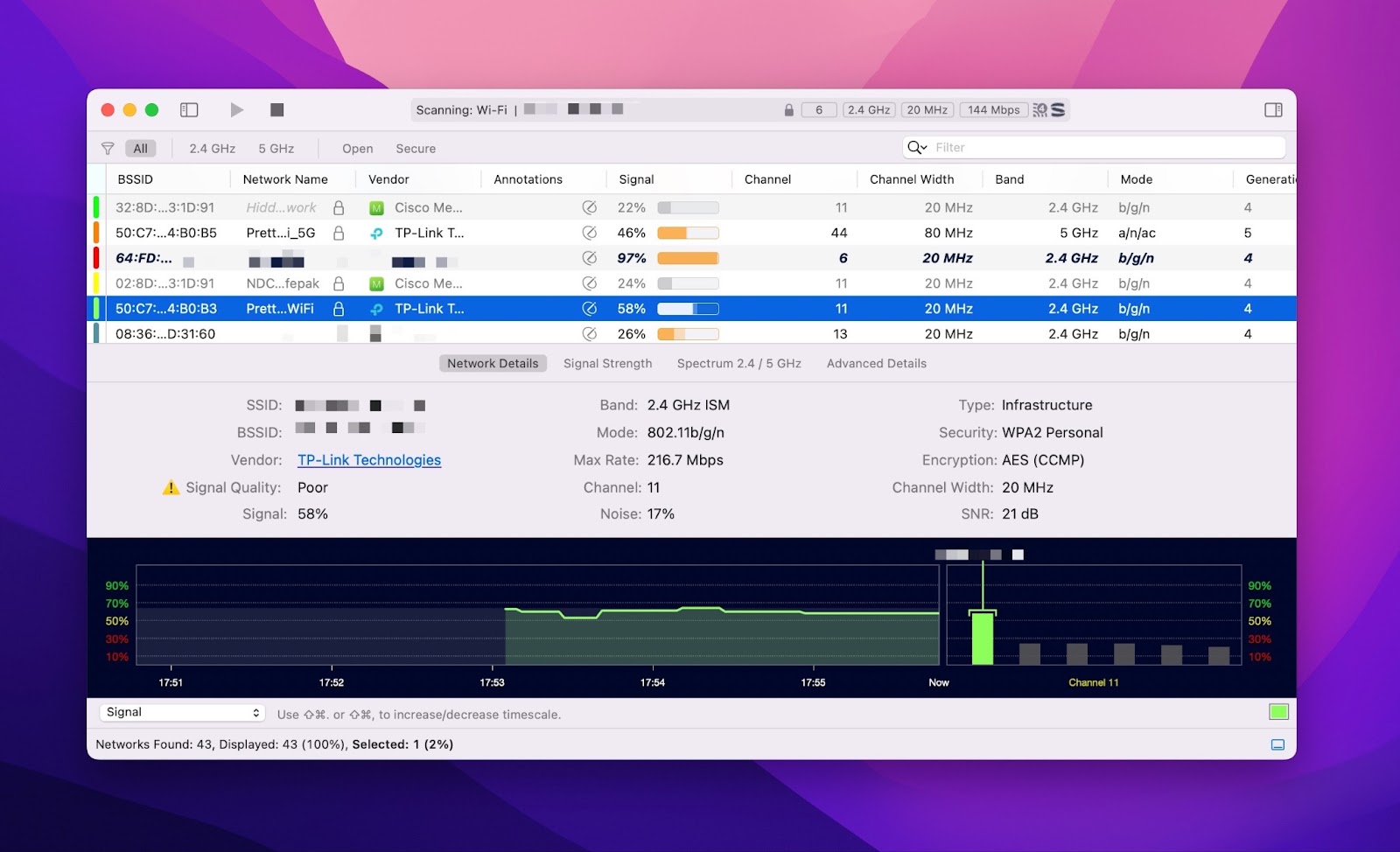Select All networks segment
Viewport: 1400px width, 852px height.
[140, 148]
